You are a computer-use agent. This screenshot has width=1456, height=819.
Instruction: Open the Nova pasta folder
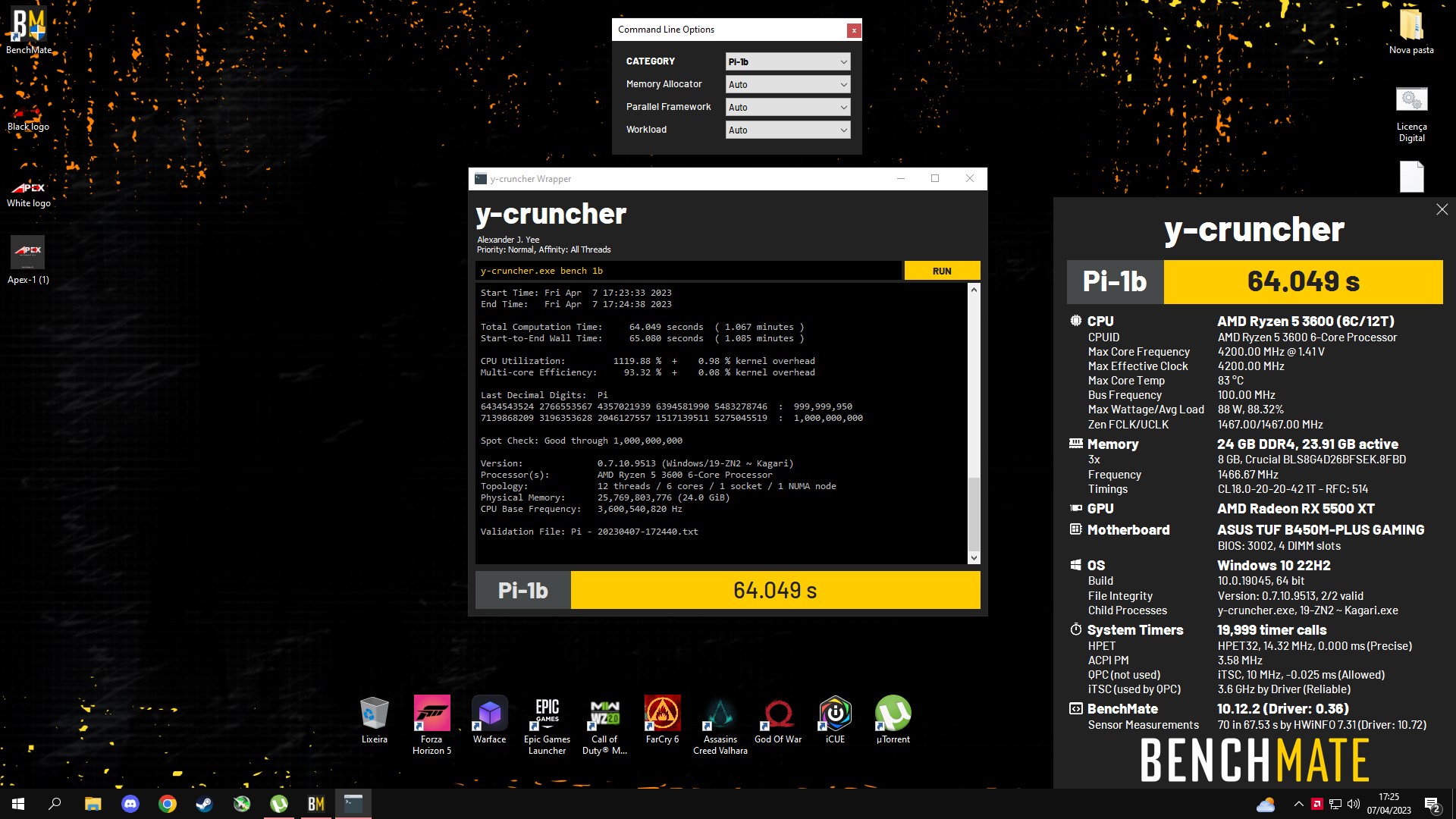click(x=1411, y=30)
